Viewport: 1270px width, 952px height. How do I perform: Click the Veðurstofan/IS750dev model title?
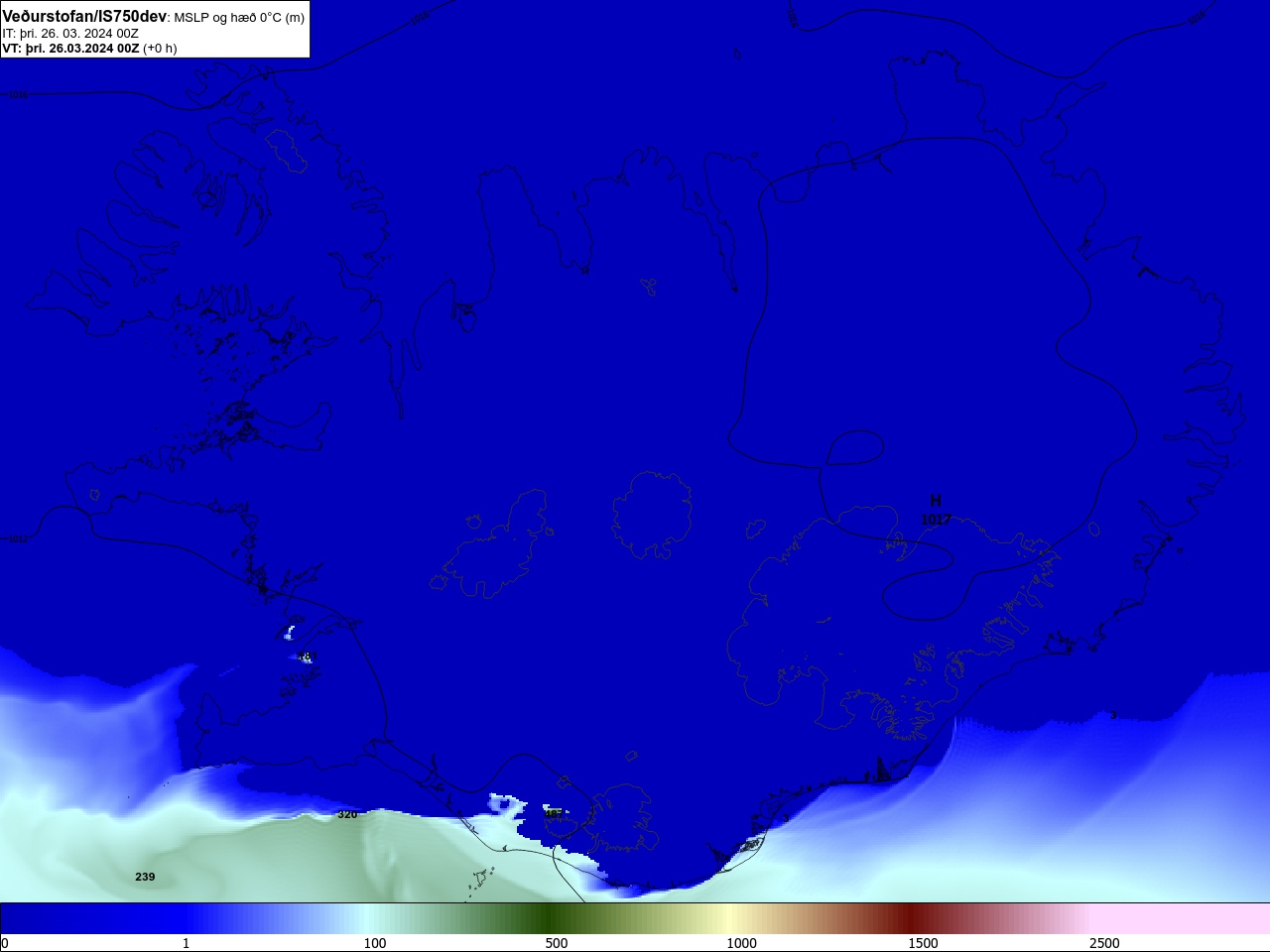pyautogui.click(x=84, y=17)
